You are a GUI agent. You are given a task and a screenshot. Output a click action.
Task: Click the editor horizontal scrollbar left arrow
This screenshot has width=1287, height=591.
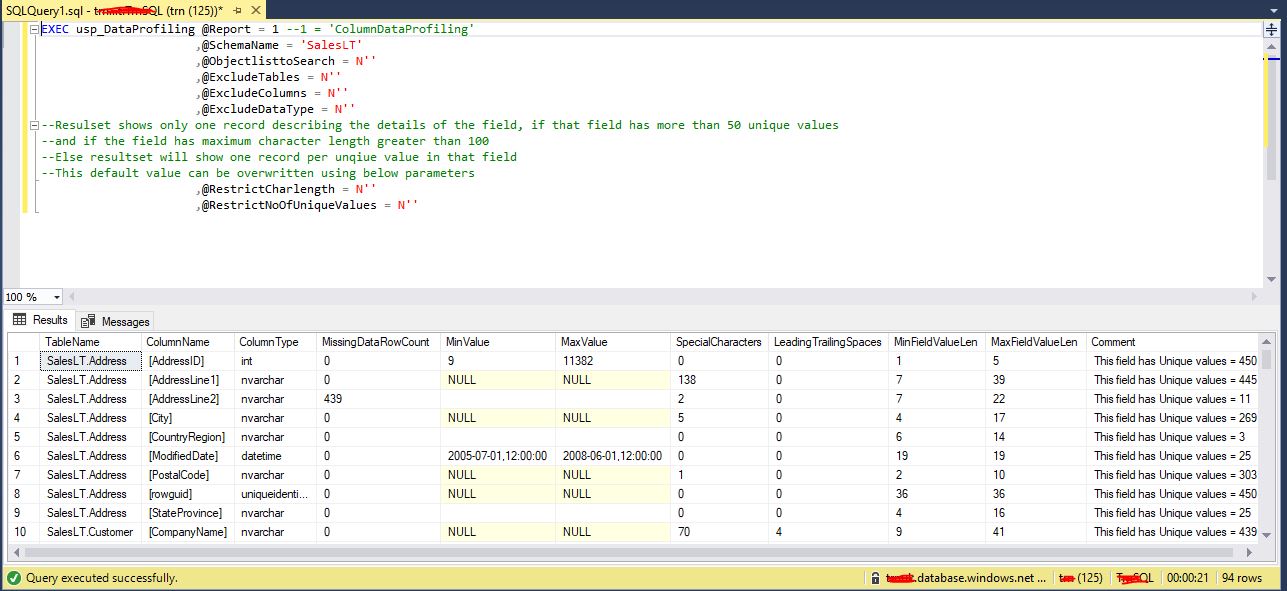[x=72, y=297]
